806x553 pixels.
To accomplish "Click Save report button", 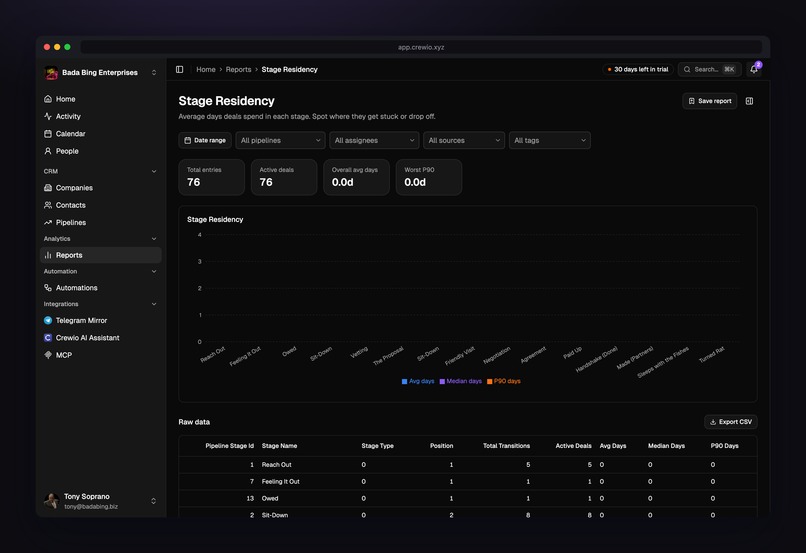I will [x=709, y=101].
